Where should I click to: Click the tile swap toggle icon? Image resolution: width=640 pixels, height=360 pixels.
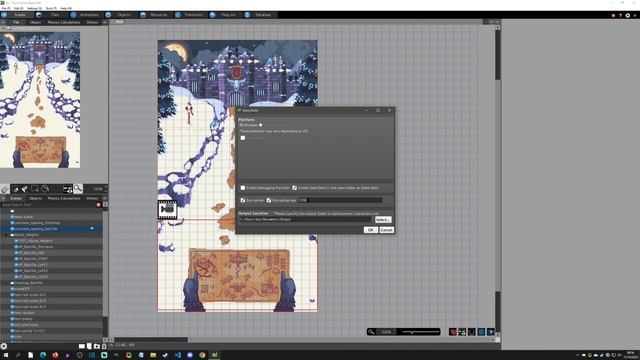pos(67,189)
